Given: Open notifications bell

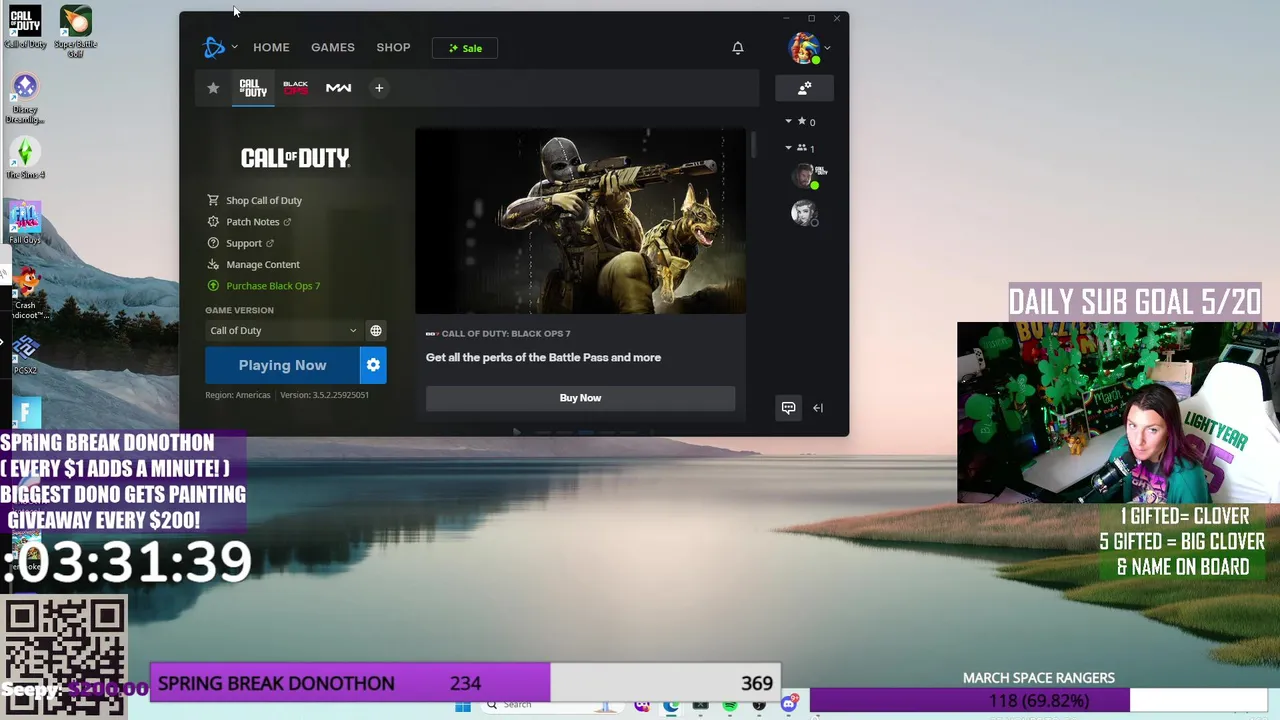Looking at the screenshot, I should point(738,48).
